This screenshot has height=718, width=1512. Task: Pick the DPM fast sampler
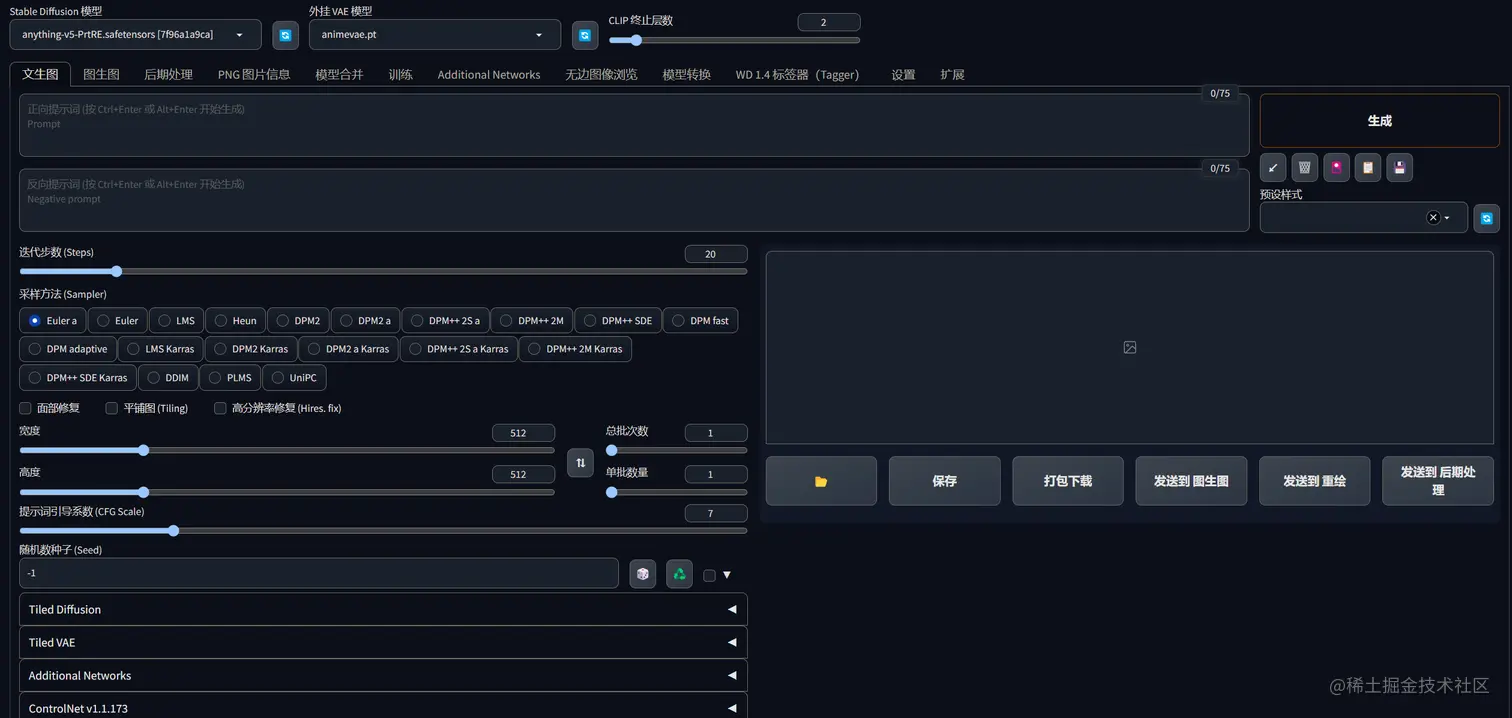coord(700,320)
